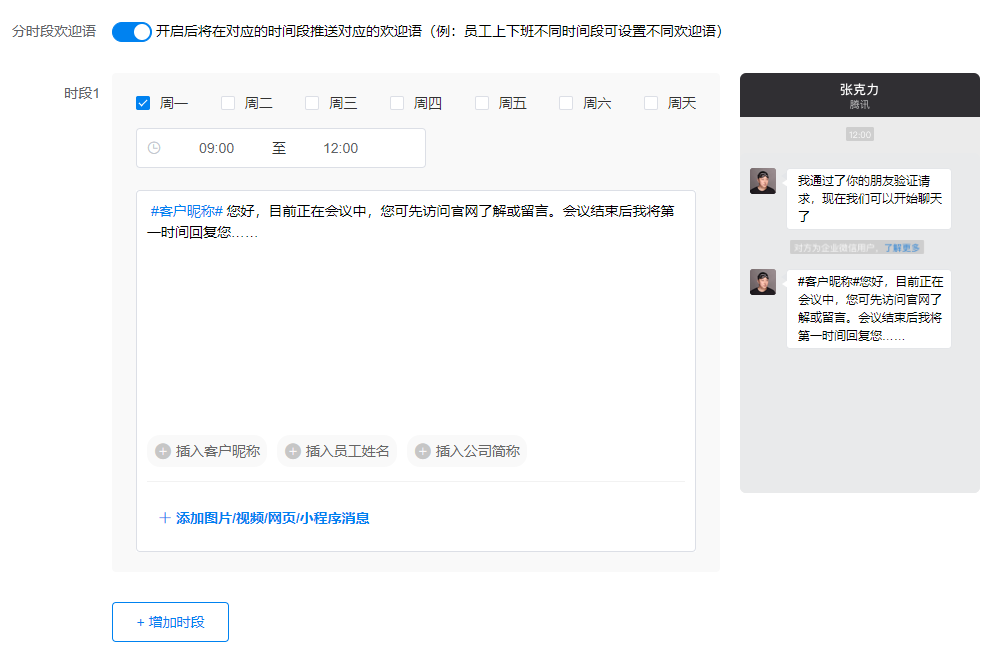
Task: Select the 周四 checkbox
Action: pos(397,103)
